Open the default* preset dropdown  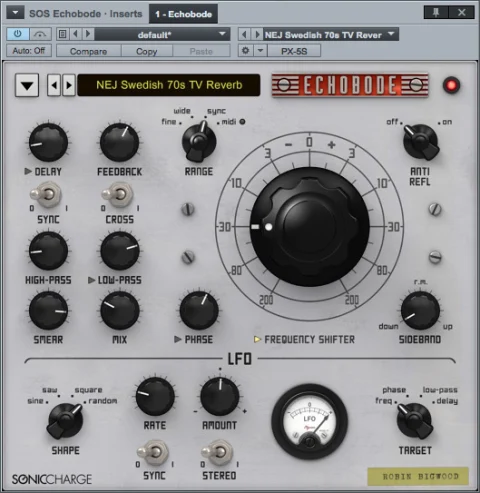point(162,34)
